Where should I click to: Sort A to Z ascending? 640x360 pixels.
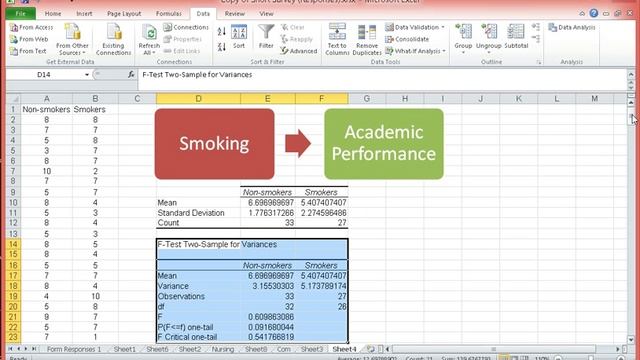(x=222, y=31)
